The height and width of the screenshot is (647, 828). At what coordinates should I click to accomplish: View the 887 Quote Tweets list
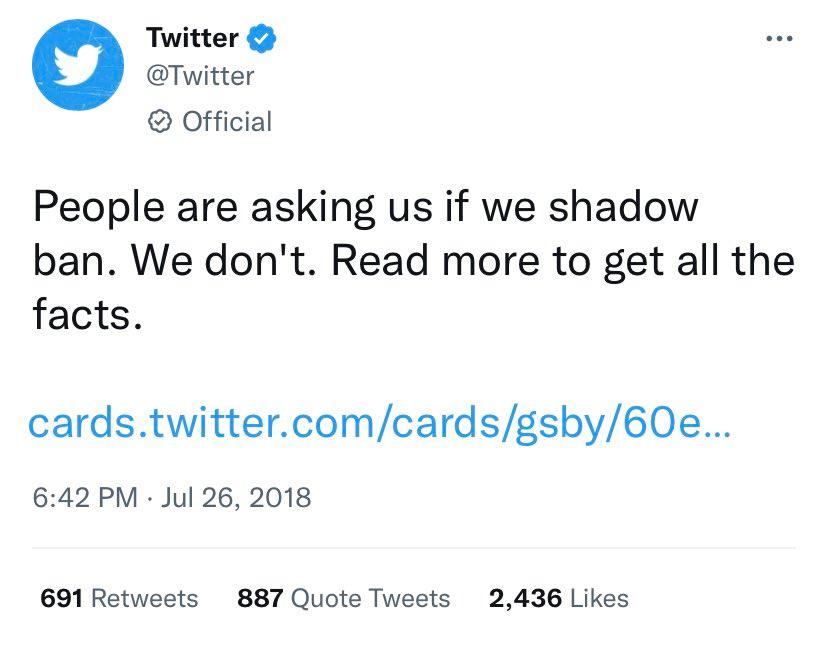[344, 598]
